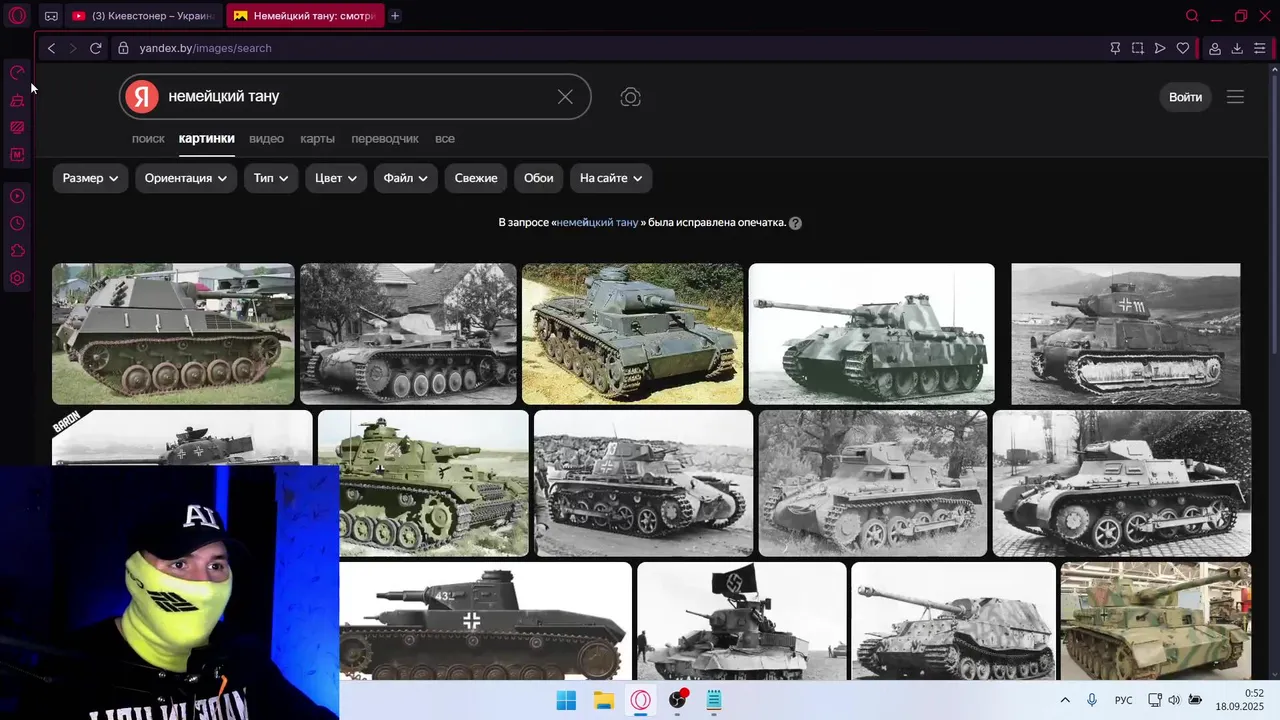Open Easy Setup sliders icon
The image size is (1280, 720).
[x=1260, y=48]
